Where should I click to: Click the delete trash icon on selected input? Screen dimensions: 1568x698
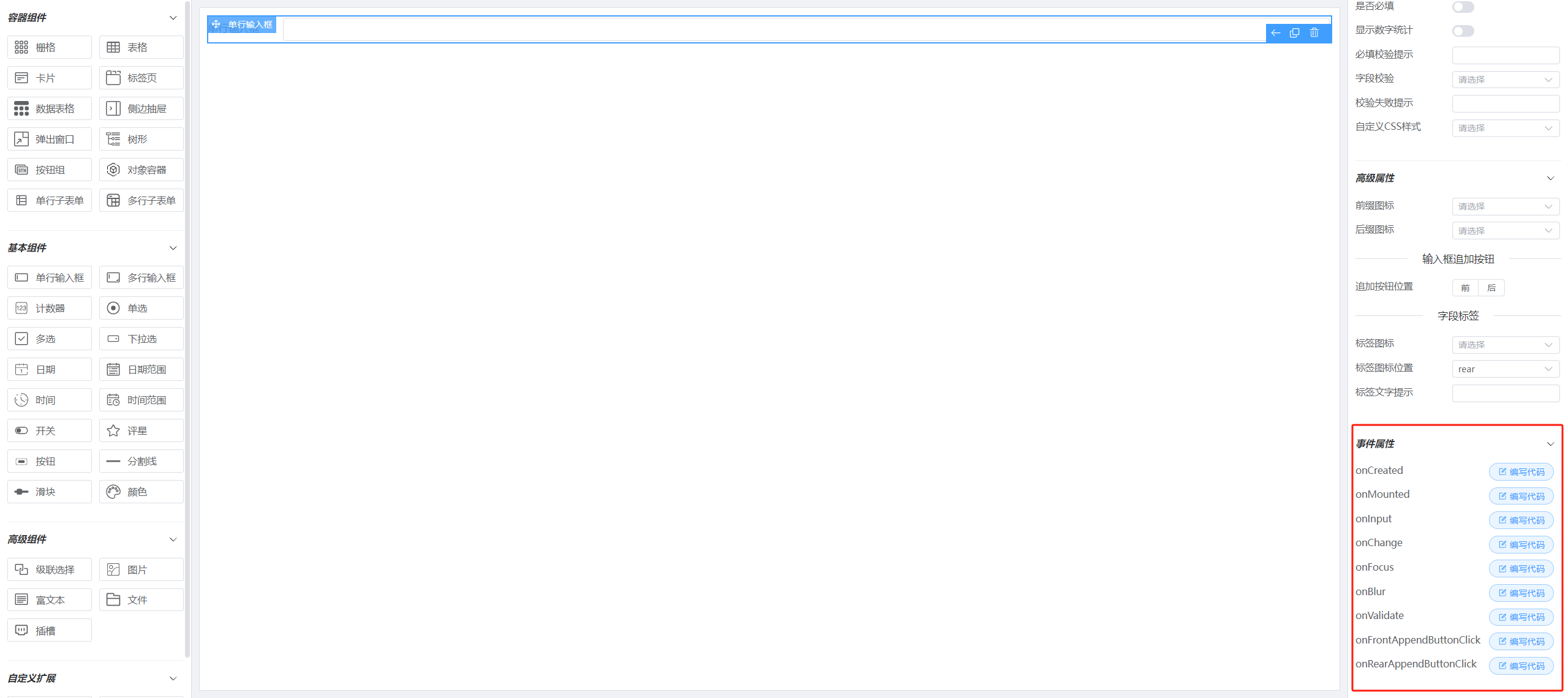(x=1314, y=33)
